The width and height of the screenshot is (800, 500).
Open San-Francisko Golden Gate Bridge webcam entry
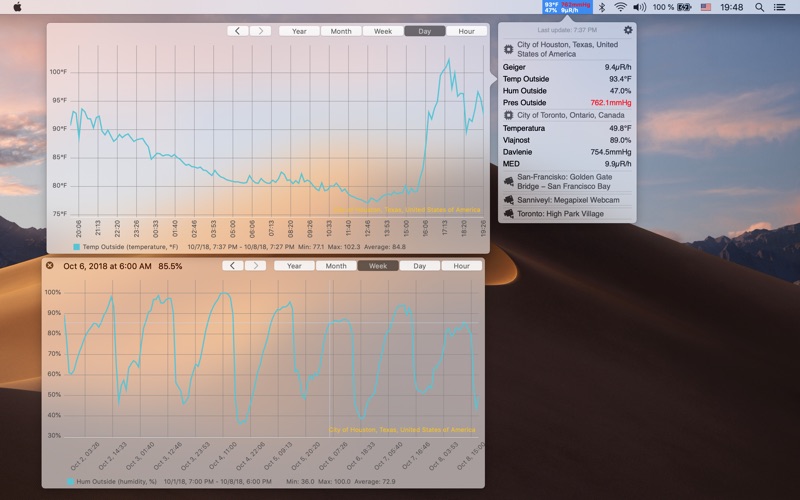pyautogui.click(x=567, y=182)
